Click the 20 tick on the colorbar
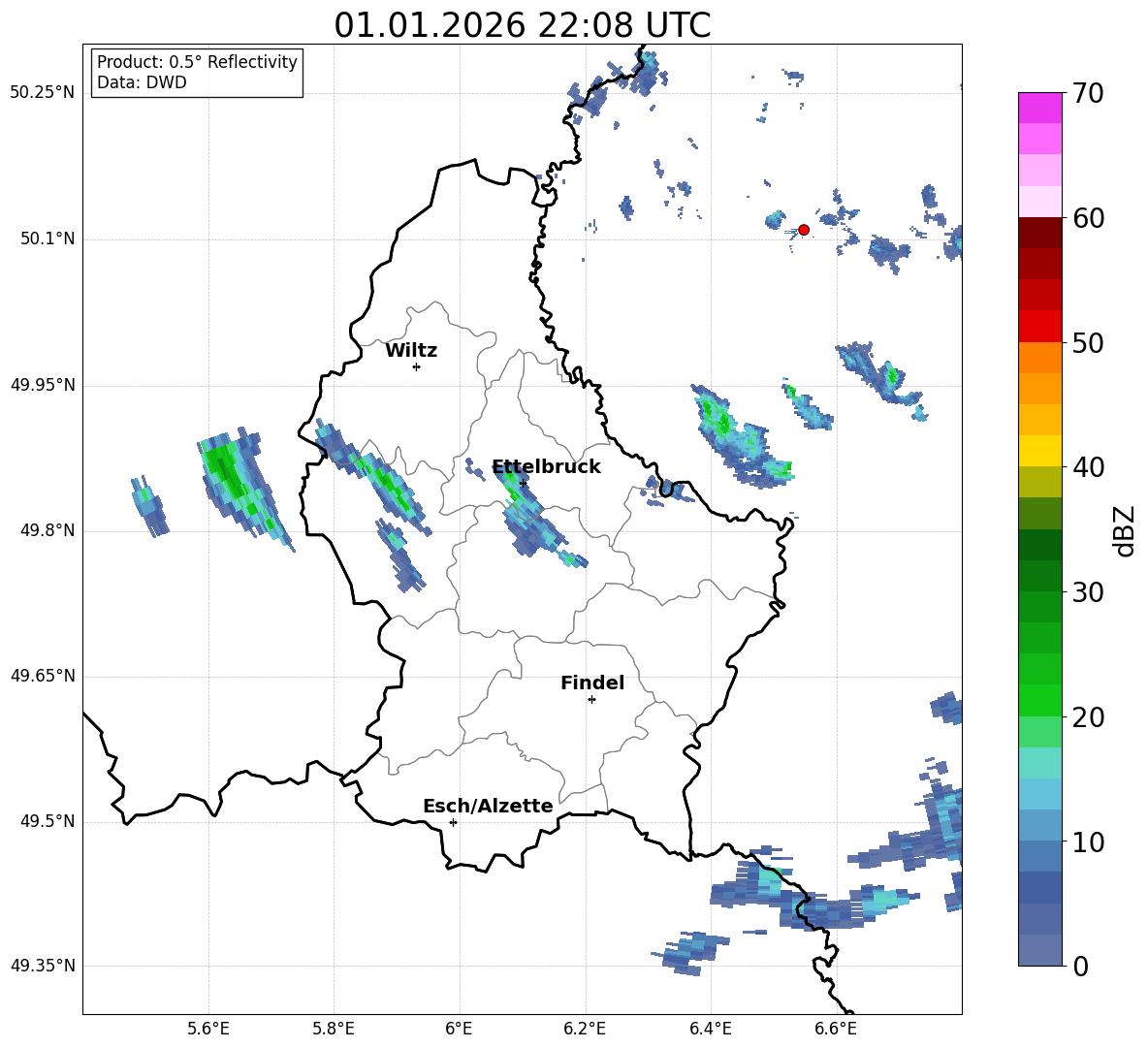 [x=1087, y=717]
